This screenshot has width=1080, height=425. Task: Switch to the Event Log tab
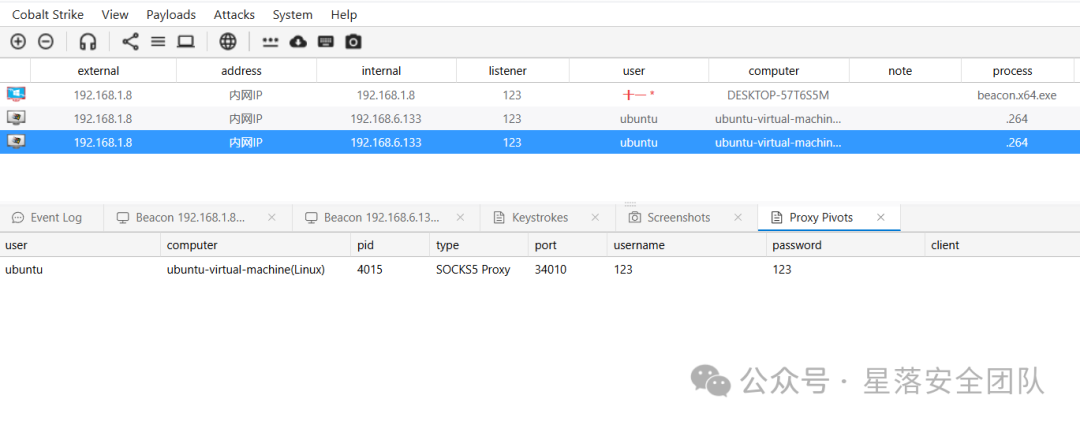(52, 218)
